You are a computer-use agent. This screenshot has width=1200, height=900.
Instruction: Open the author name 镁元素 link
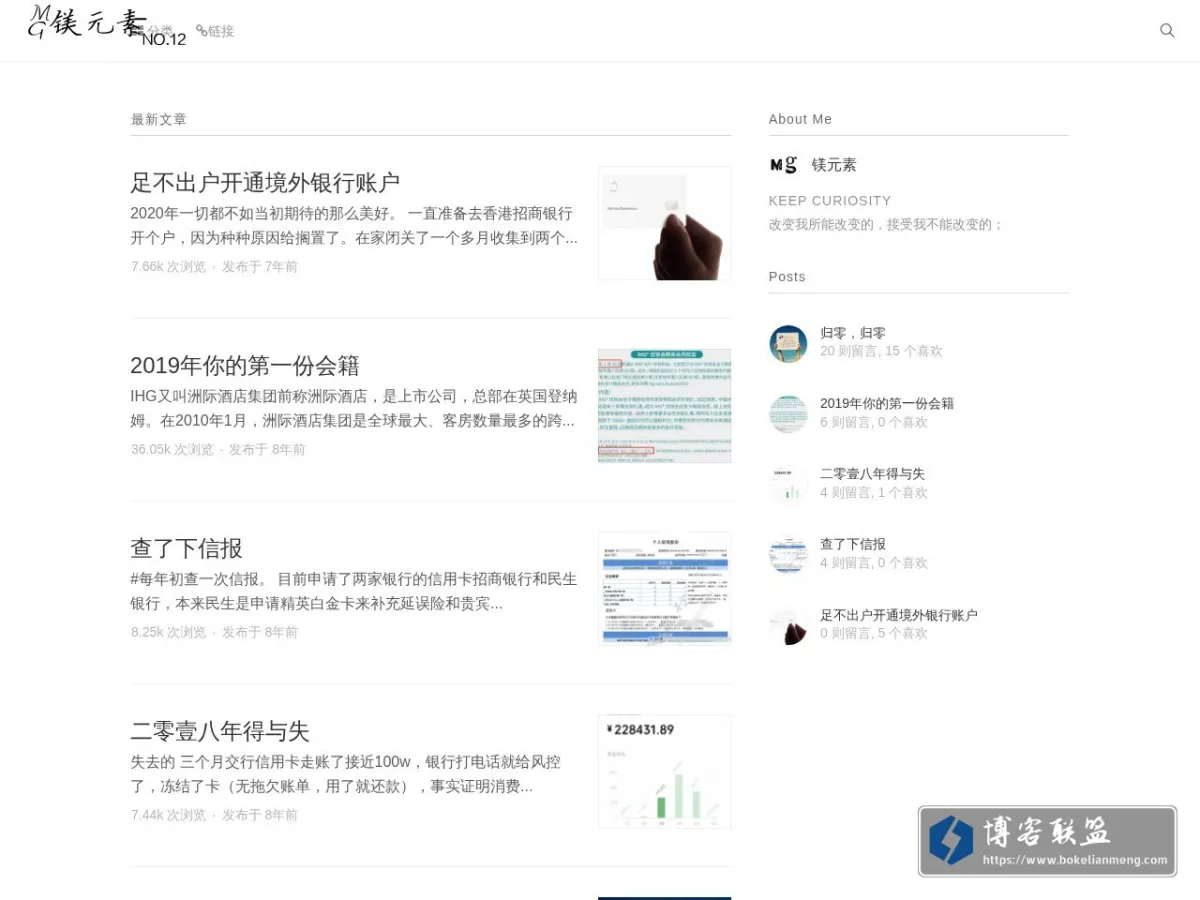tap(834, 165)
